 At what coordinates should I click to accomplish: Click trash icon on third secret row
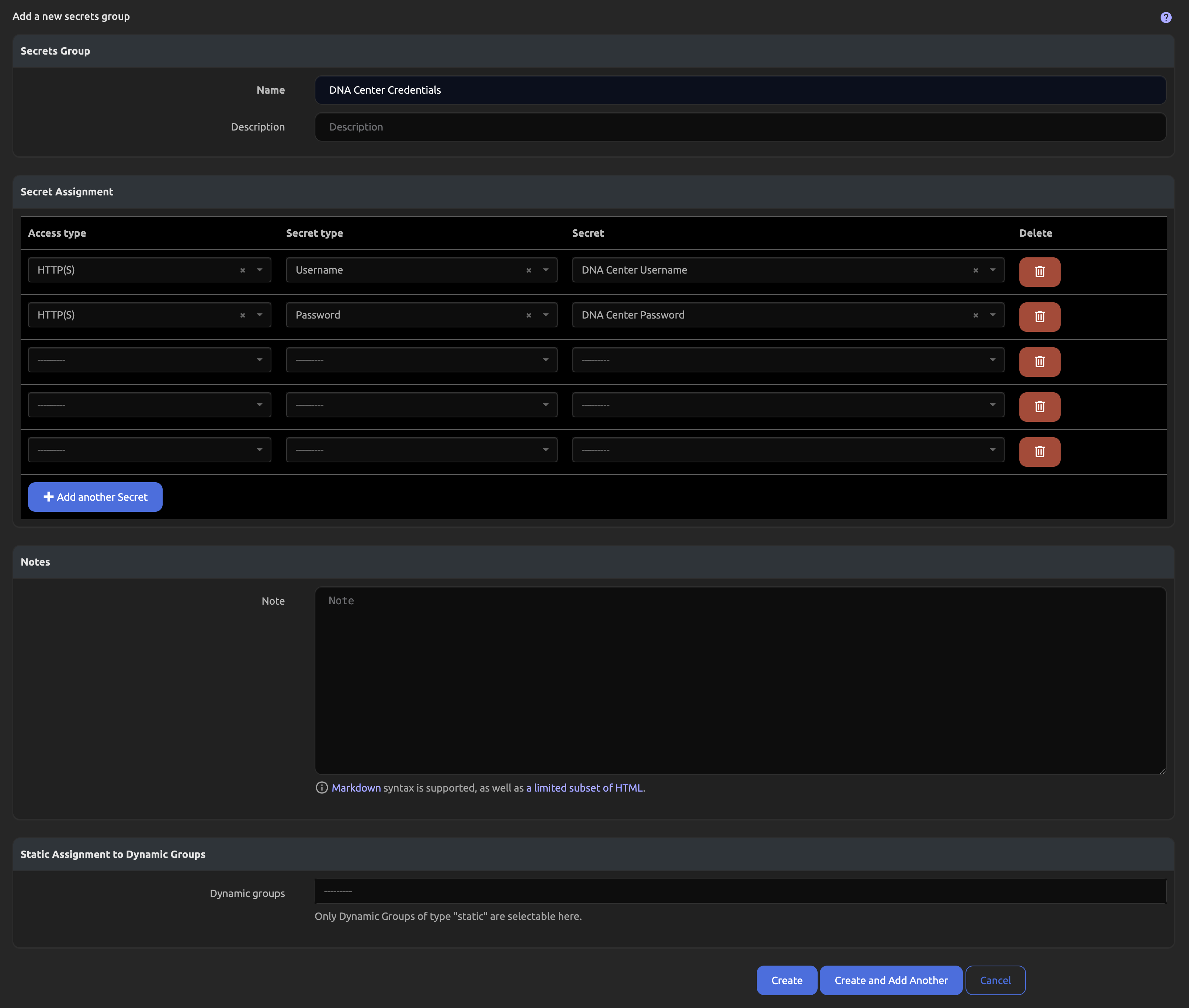[1039, 362]
